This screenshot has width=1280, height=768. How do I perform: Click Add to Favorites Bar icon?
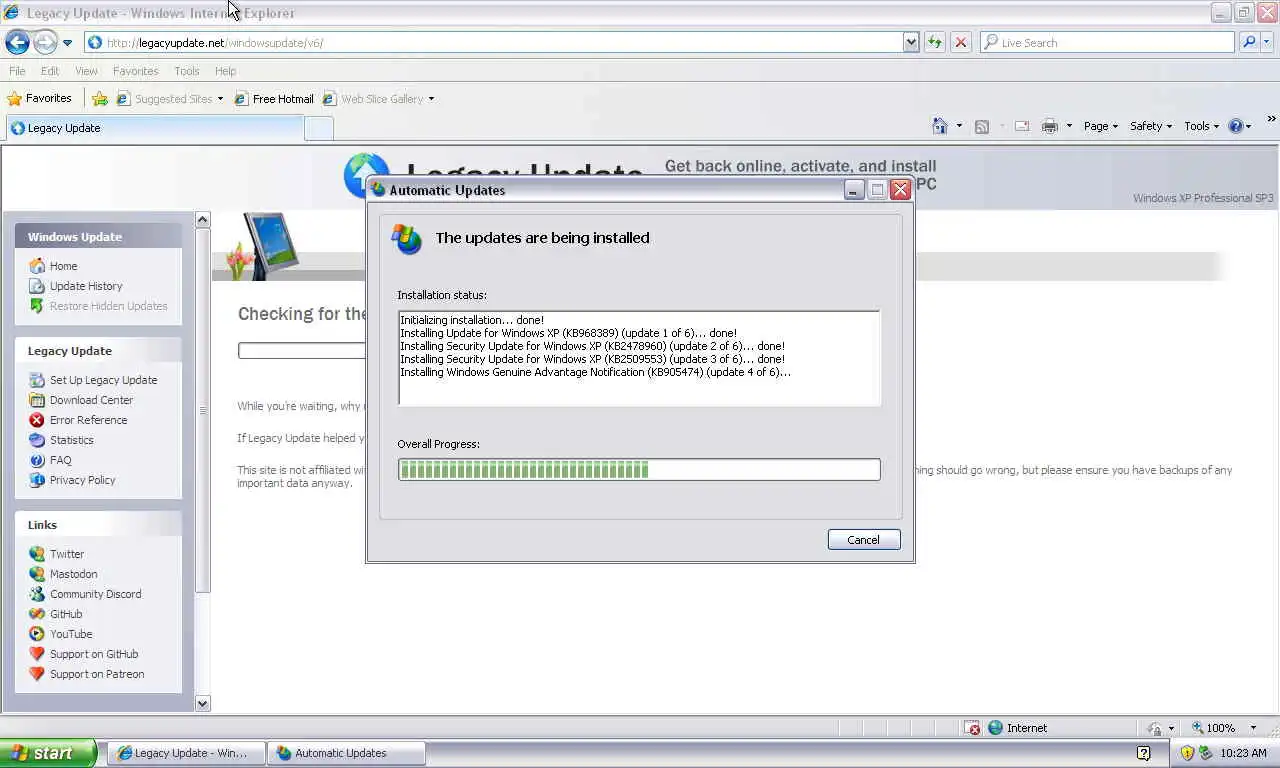click(100, 98)
